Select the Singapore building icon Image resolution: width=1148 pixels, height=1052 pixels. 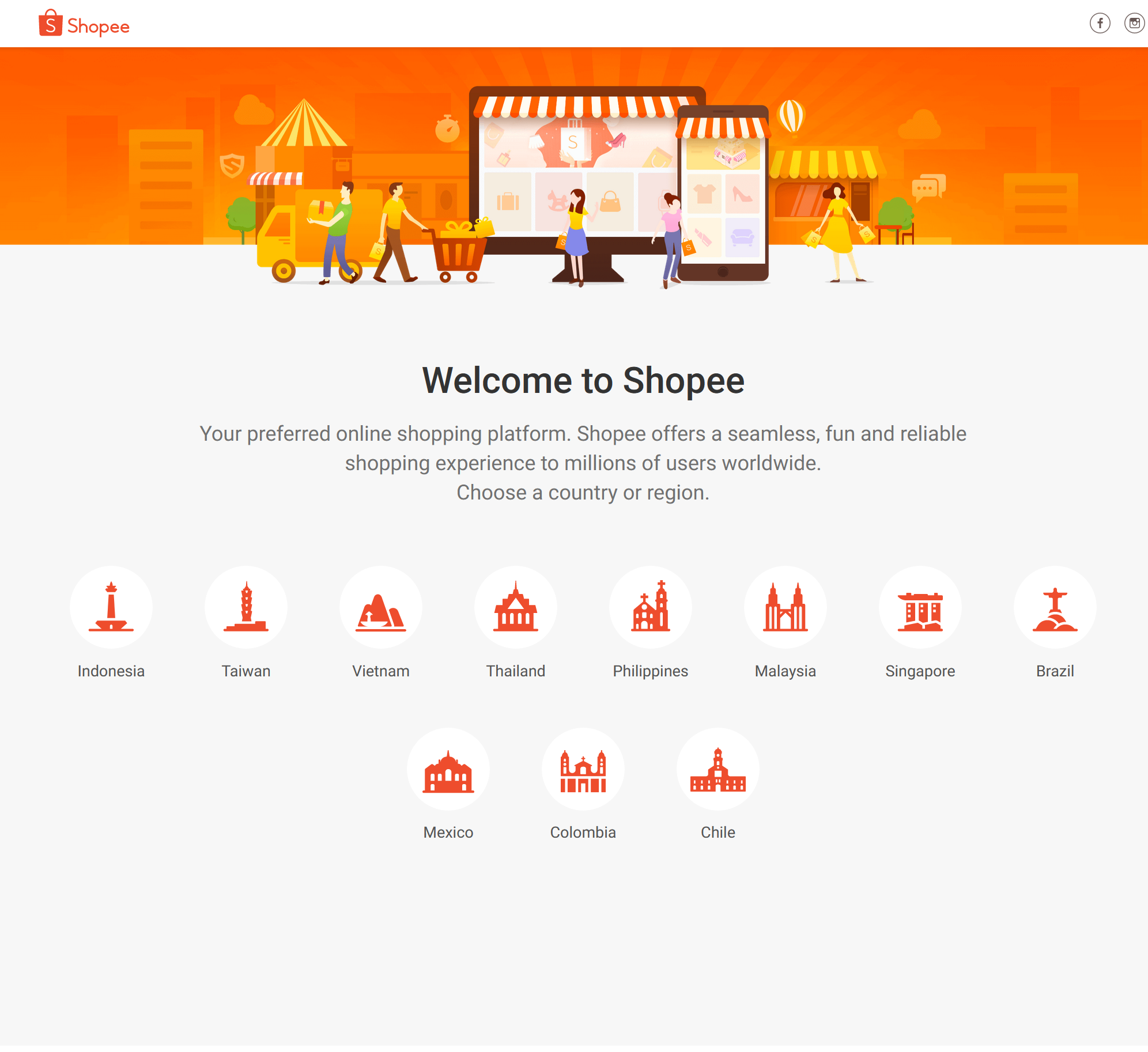pyautogui.click(x=920, y=607)
